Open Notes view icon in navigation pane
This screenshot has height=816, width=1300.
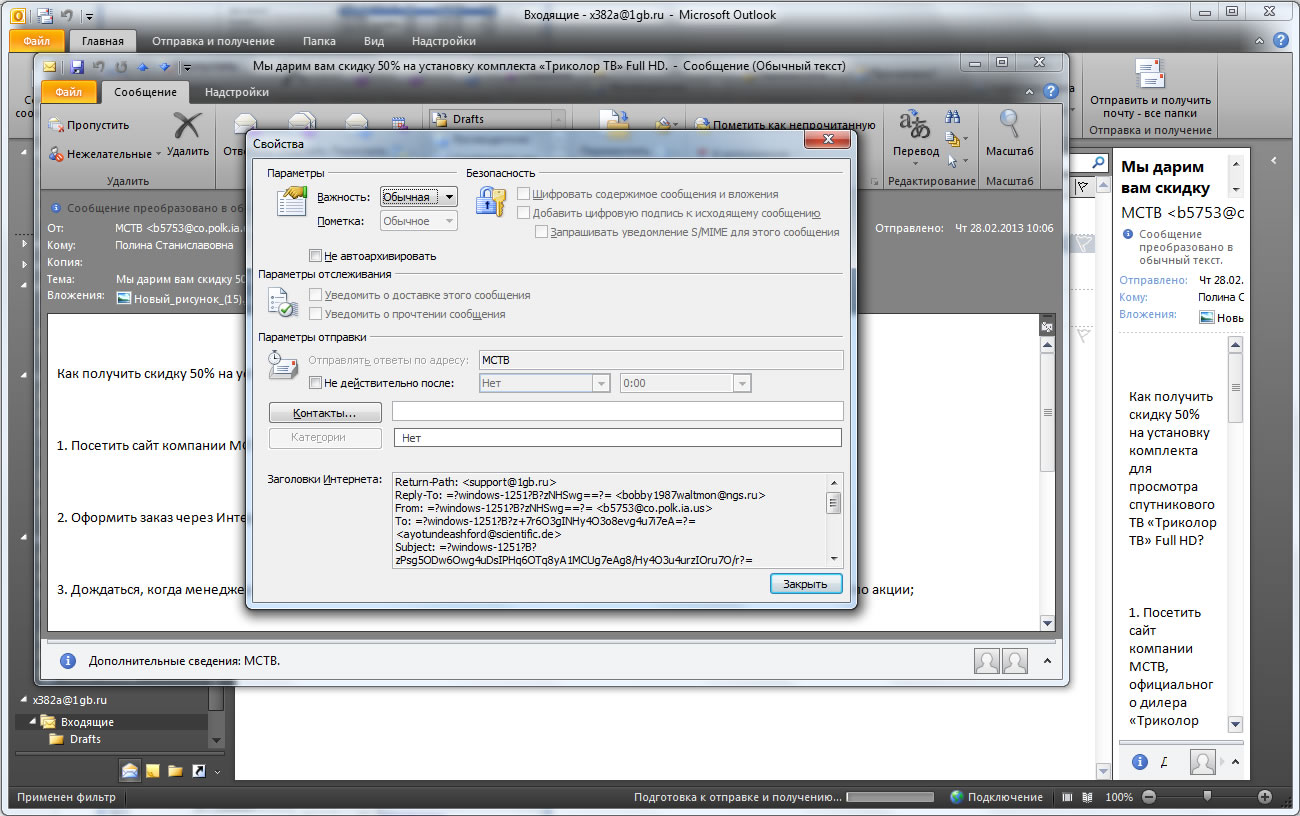coord(153,770)
